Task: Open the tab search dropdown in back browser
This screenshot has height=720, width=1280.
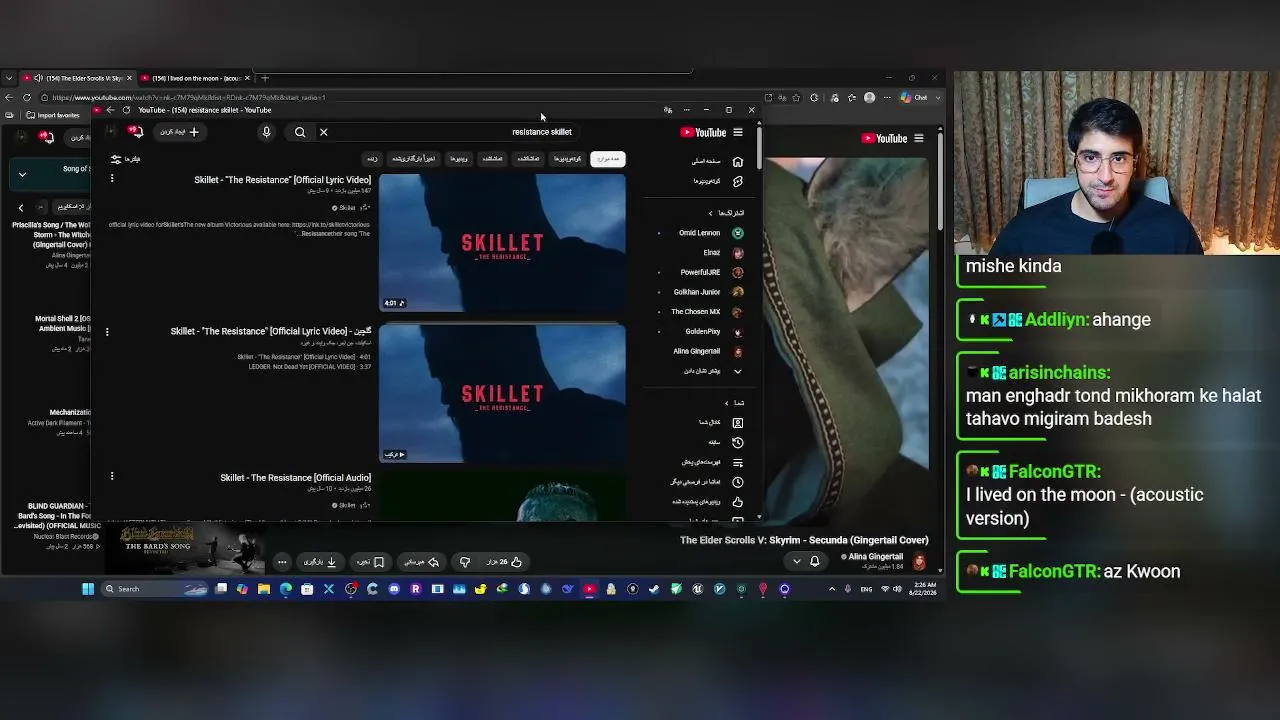Action: [9, 78]
